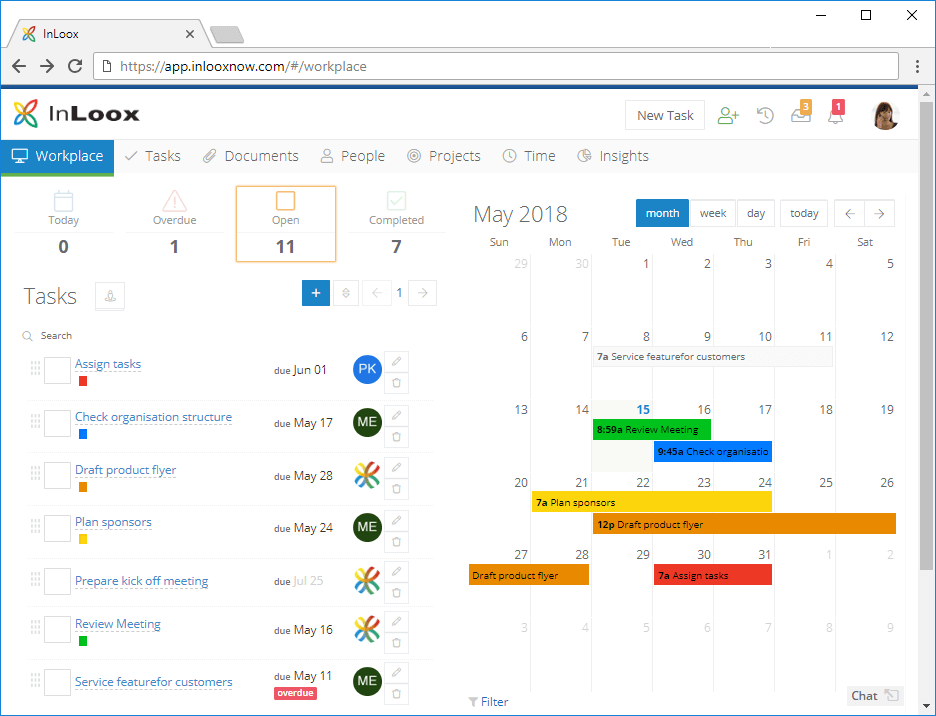Click the add user icon in header
The image size is (936, 716).
pos(728,115)
